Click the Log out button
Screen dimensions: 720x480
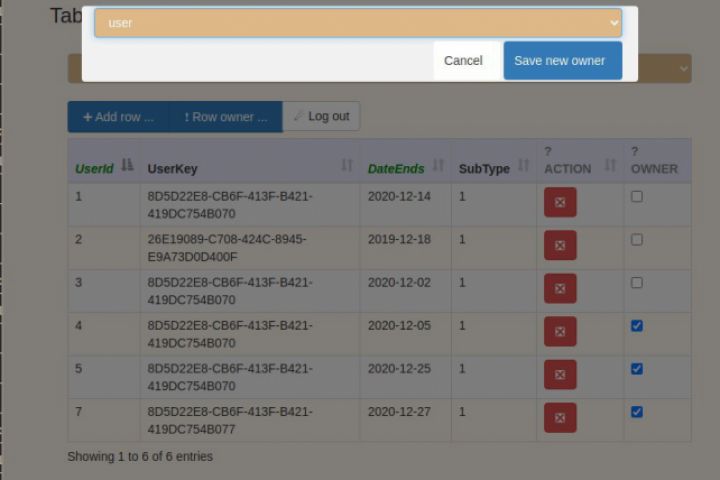tap(321, 116)
